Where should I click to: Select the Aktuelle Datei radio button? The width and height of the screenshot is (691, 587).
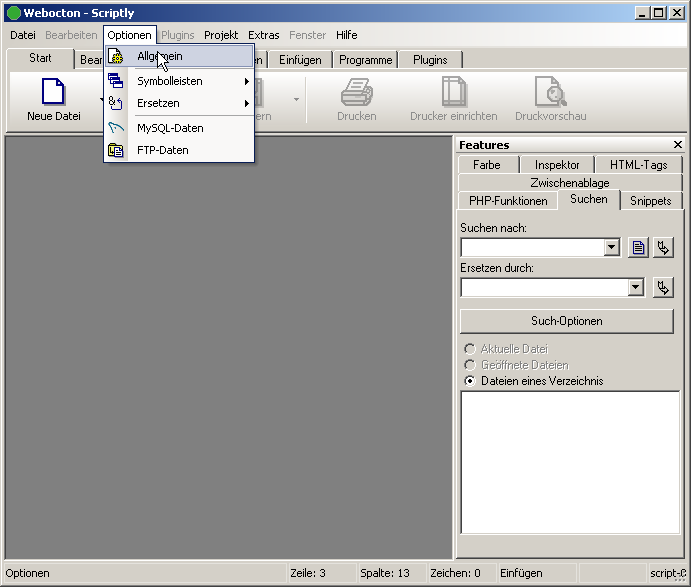[x=470, y=349]
